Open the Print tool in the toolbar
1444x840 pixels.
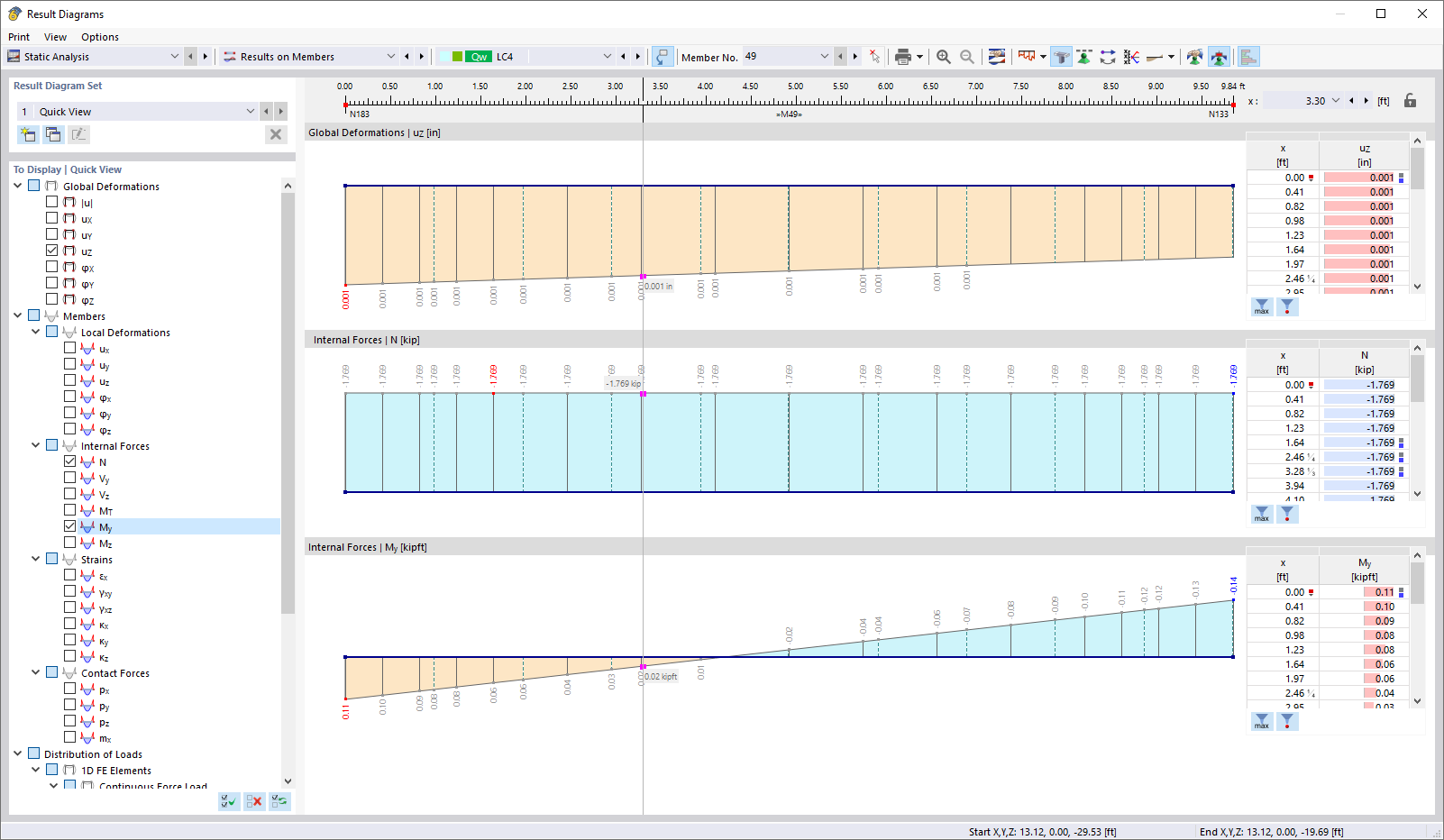pyautogui.click(x=904, y=56)
